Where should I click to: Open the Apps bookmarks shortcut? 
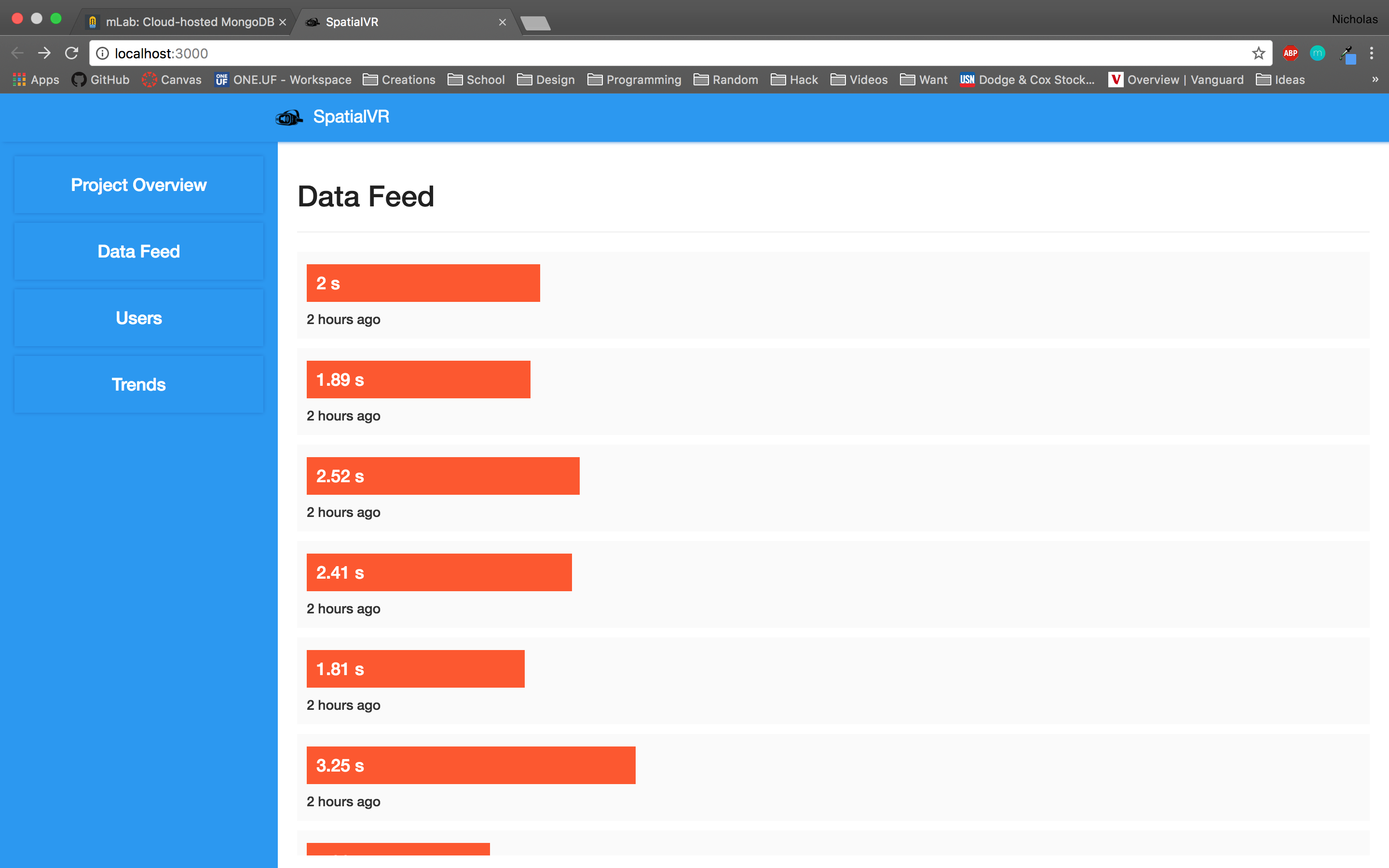(36, 80)
